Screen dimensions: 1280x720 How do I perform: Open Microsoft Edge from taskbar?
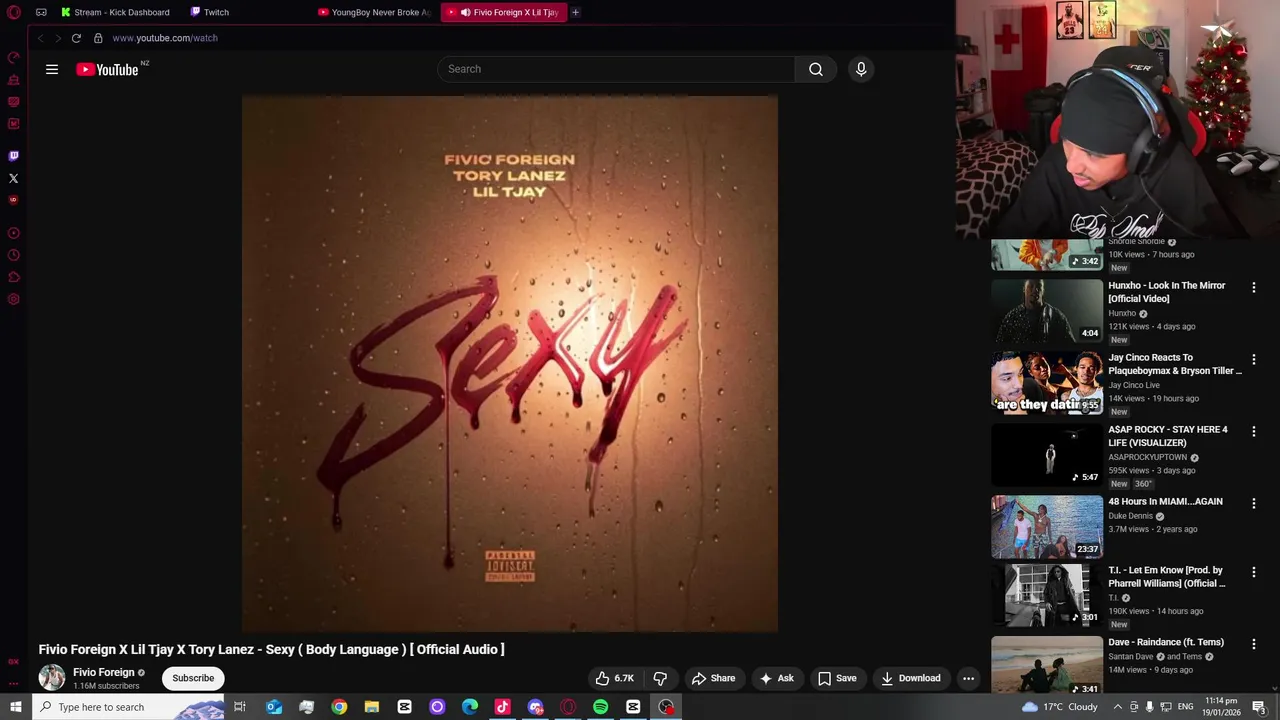coord(470,707)
